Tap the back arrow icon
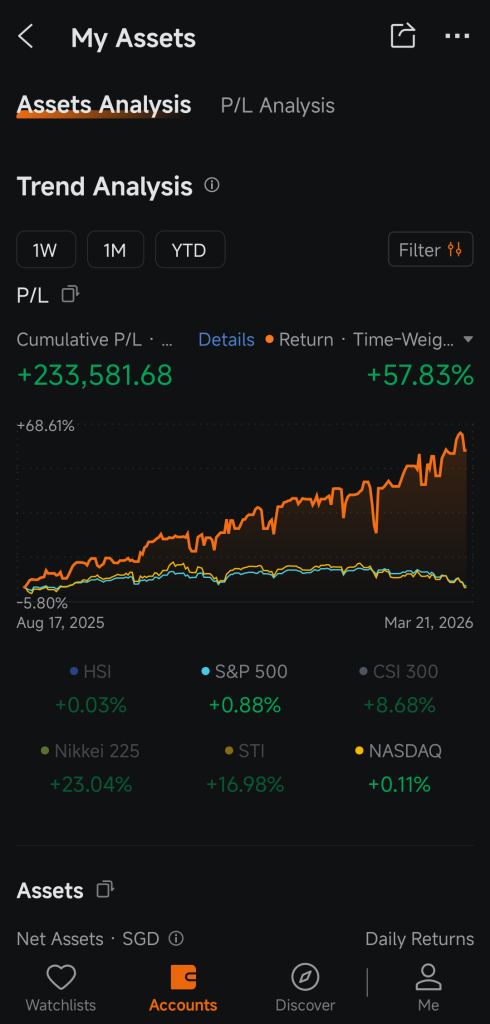This screenshot has height=1024, width=490. click(25, 37)
